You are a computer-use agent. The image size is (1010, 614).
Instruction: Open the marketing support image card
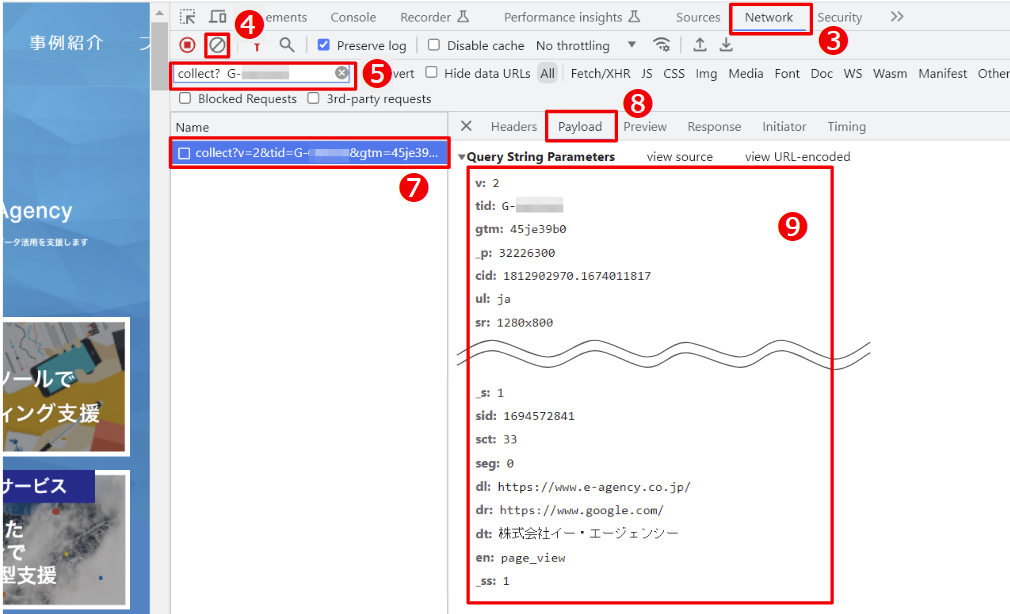[64, 387]
